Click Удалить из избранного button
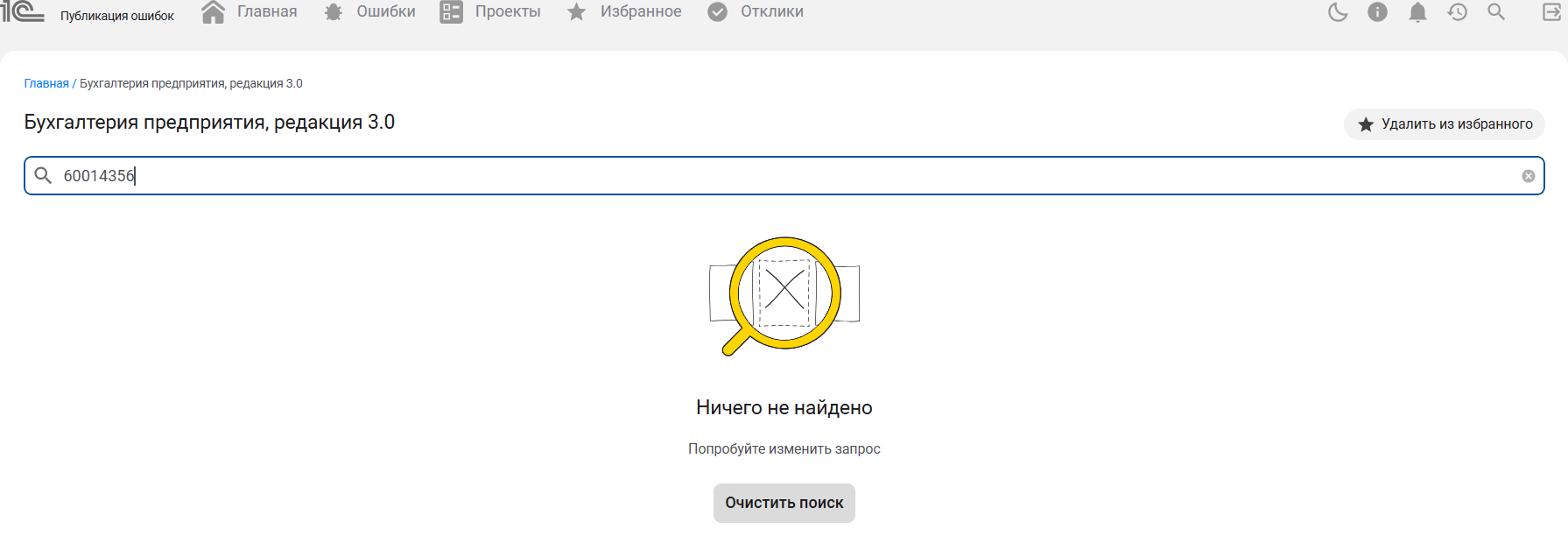Viewport: 1568px width, 536px height. point(1445,124)
